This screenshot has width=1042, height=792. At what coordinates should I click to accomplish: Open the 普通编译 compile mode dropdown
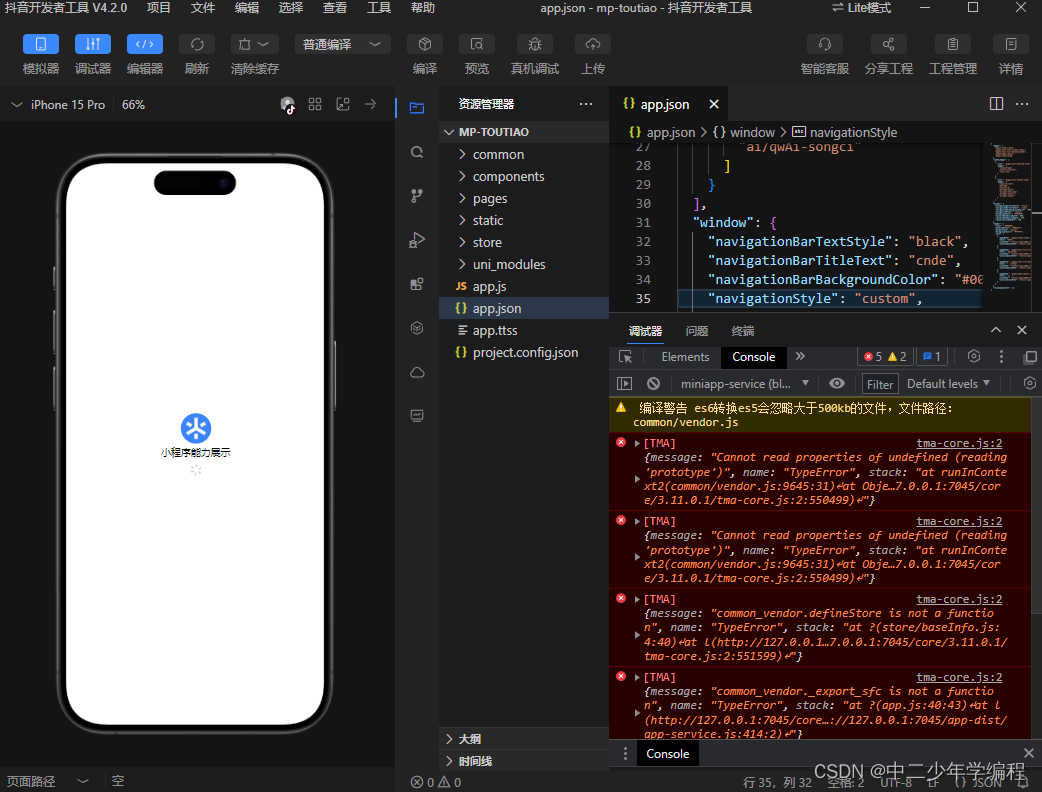coord(342,45)
